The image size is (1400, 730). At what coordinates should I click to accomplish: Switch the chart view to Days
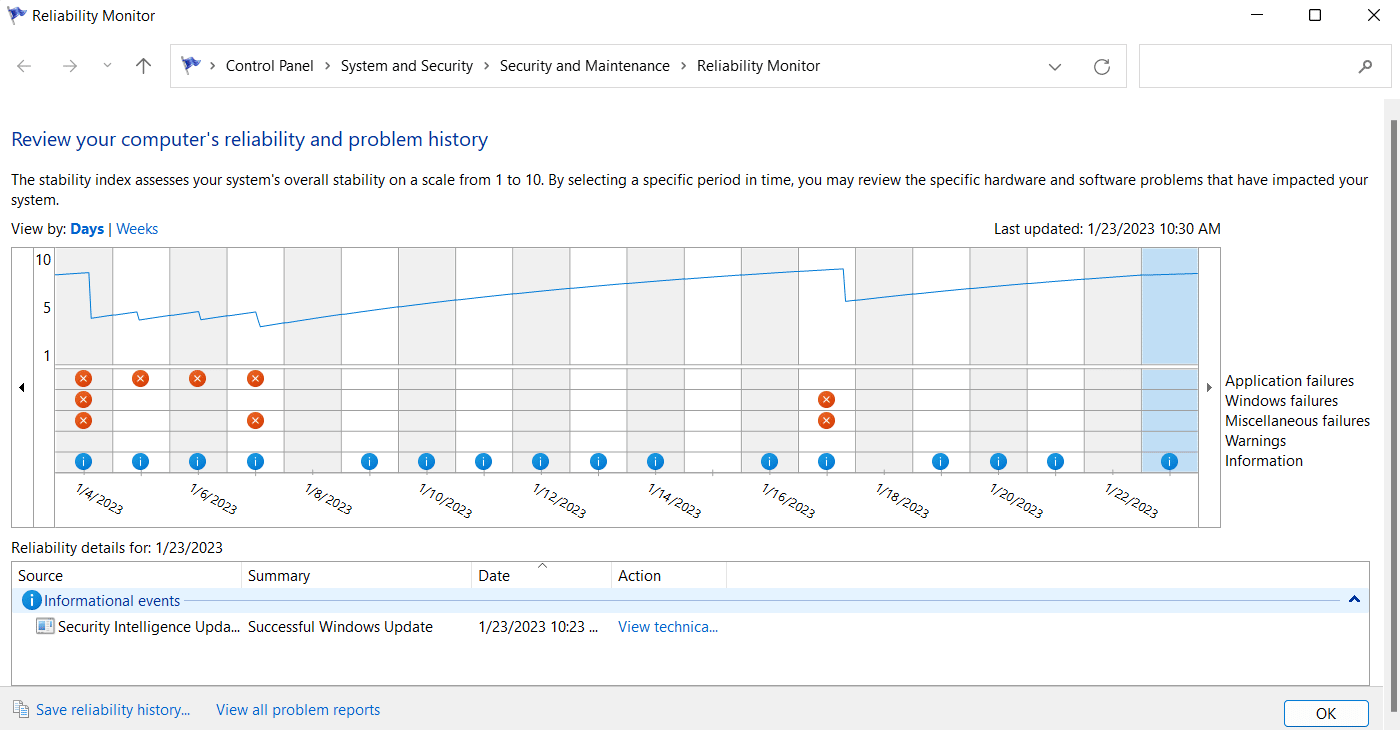click(x=87, y=229)
